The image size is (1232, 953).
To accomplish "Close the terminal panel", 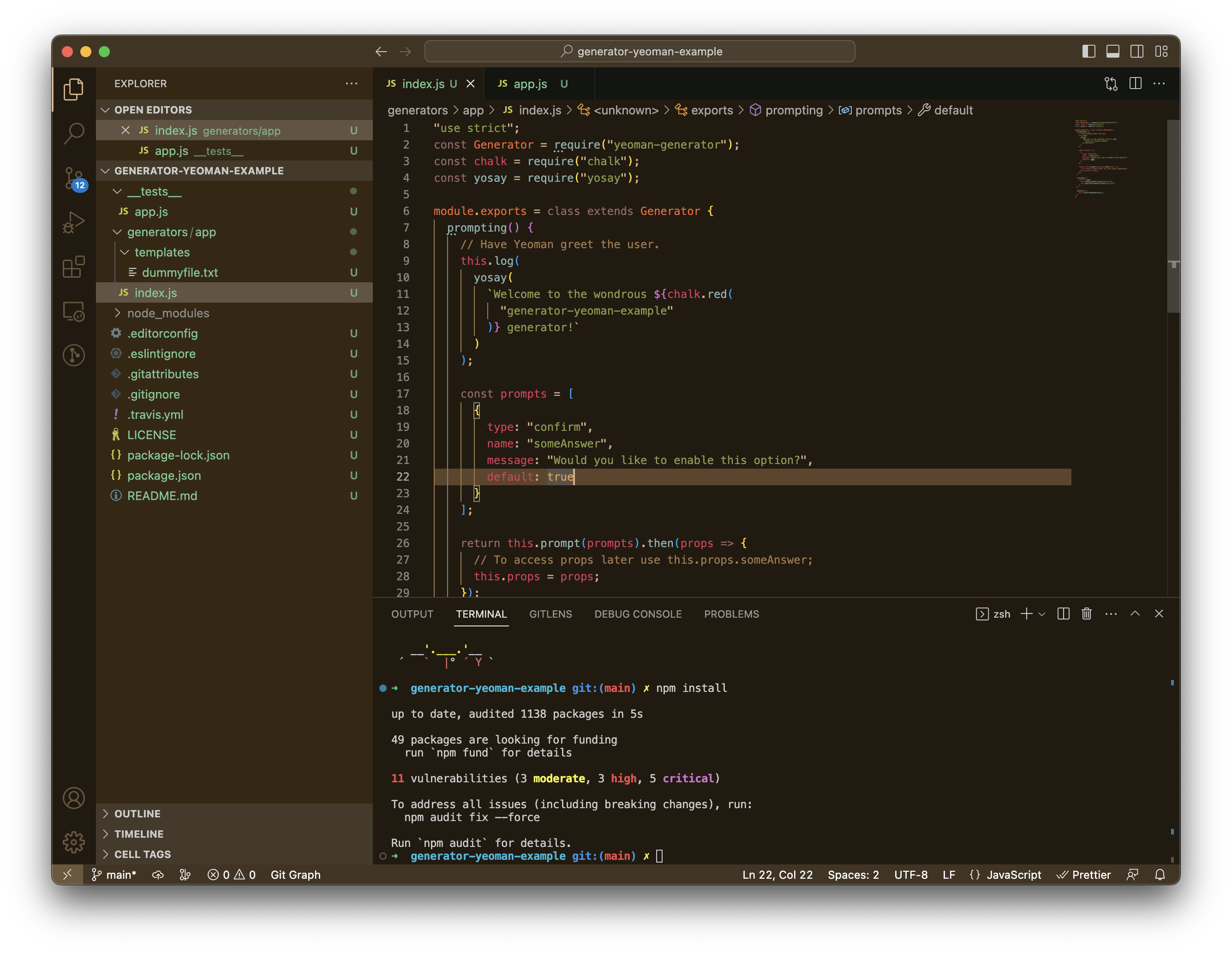I will (1159, 613).
